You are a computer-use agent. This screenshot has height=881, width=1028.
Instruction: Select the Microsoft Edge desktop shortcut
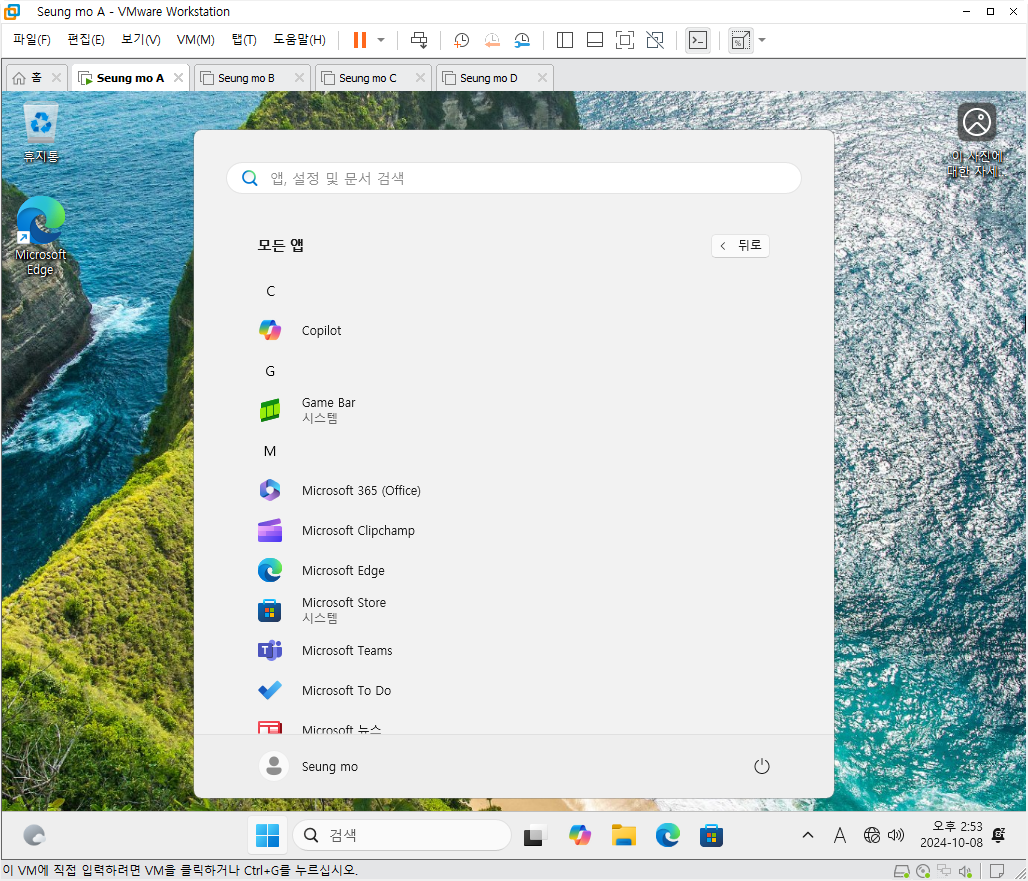coord(41,236)
